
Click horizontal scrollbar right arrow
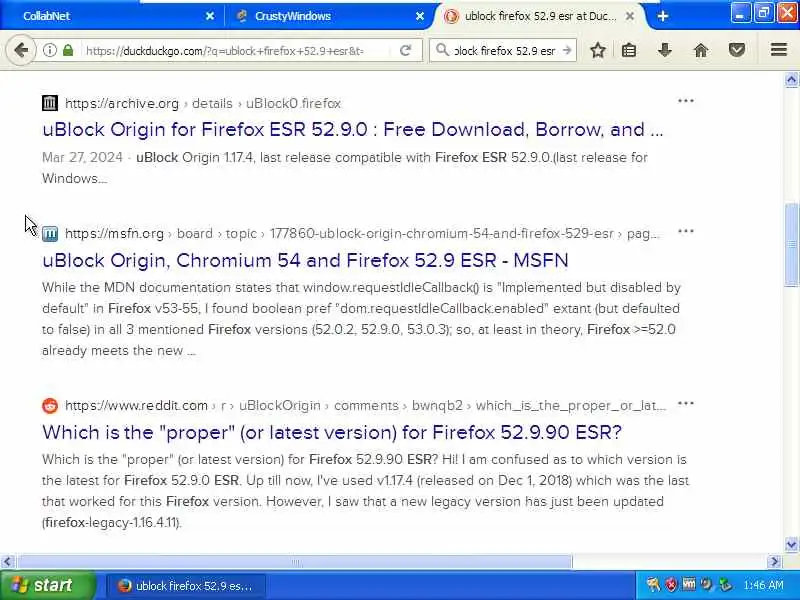point(774,562)
